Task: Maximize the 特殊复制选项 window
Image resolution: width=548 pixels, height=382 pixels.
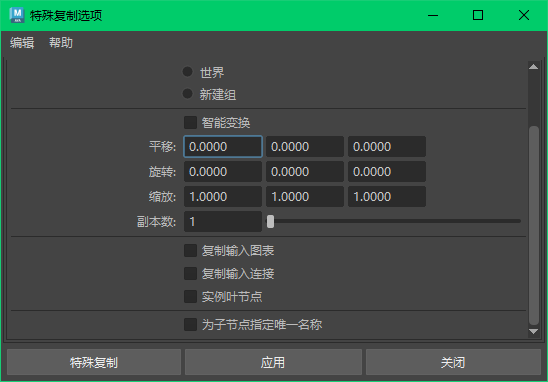Action: tap(478, 15)
